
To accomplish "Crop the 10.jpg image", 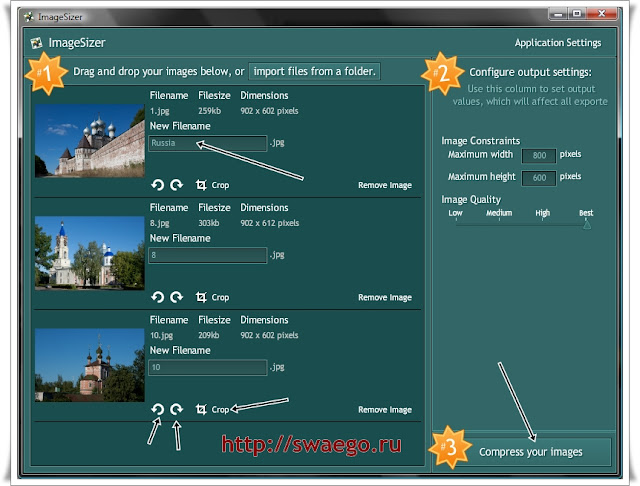I will (212, 409).
